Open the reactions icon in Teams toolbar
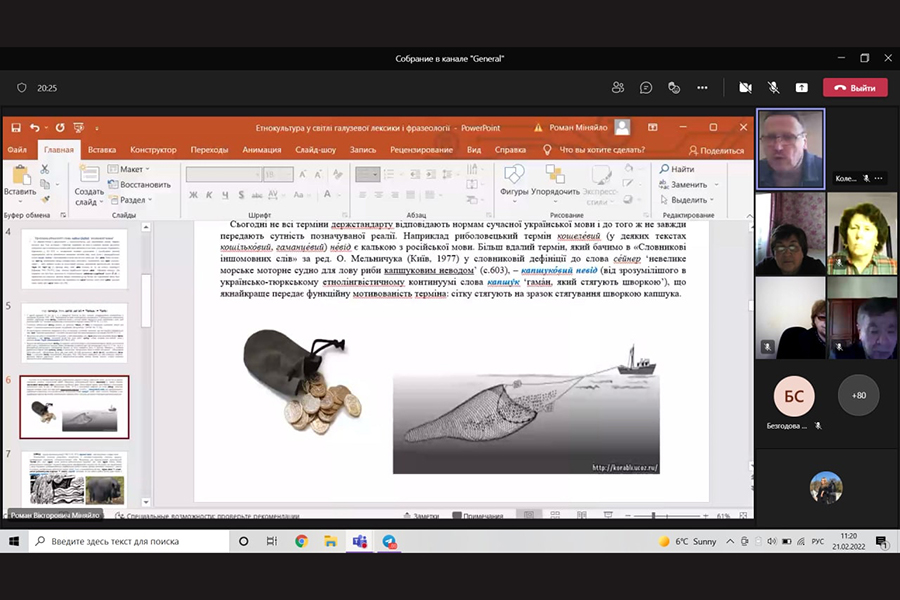Viewport: 900px width, 600px height. [674, 88]
